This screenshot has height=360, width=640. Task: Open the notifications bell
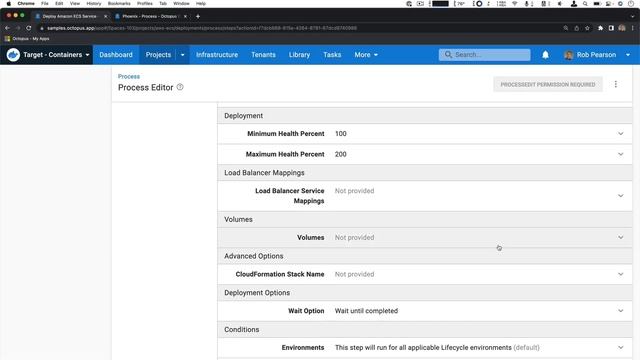(545, 55)
